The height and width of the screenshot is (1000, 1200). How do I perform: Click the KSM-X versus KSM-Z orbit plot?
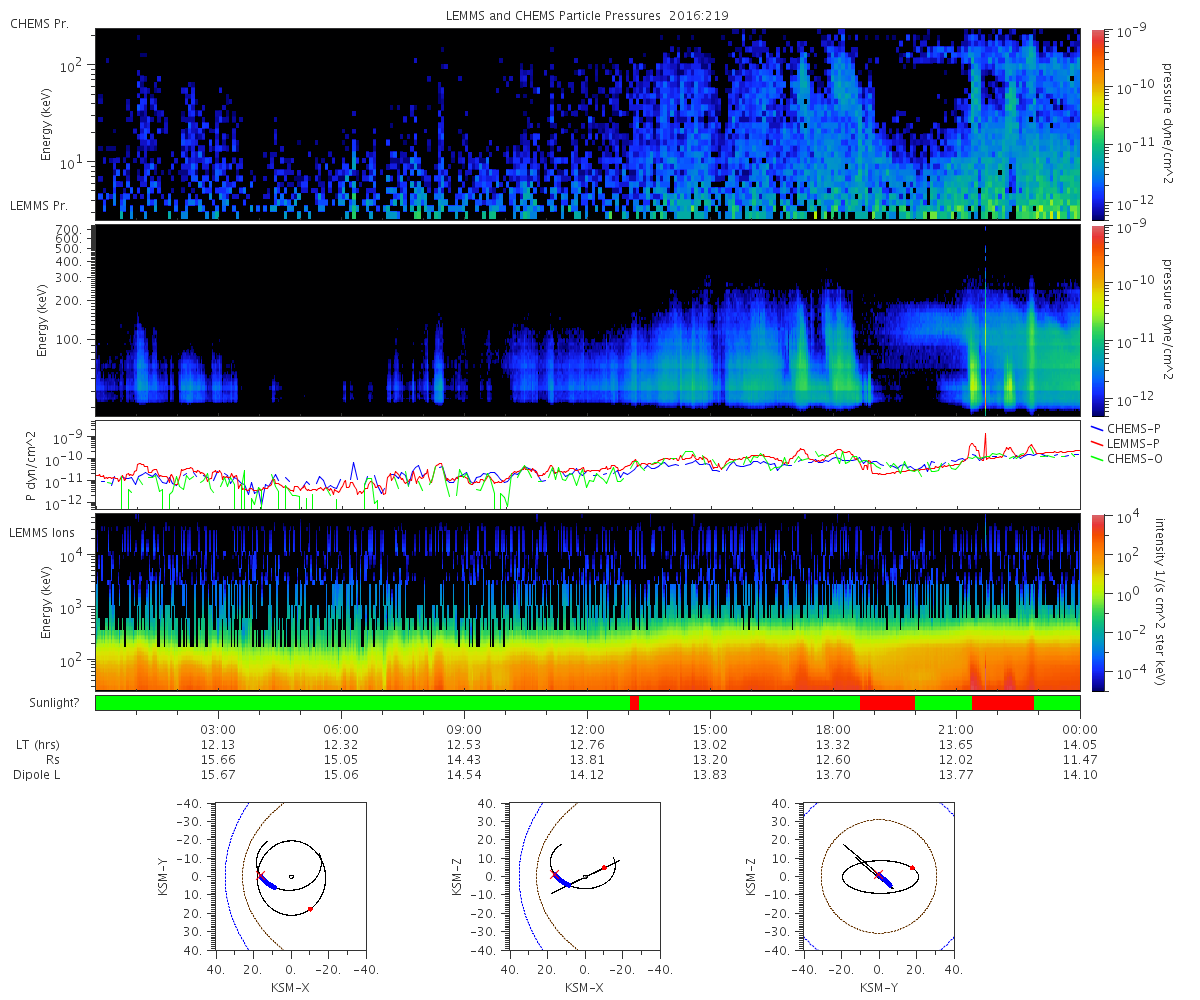[x=584, y=875]
